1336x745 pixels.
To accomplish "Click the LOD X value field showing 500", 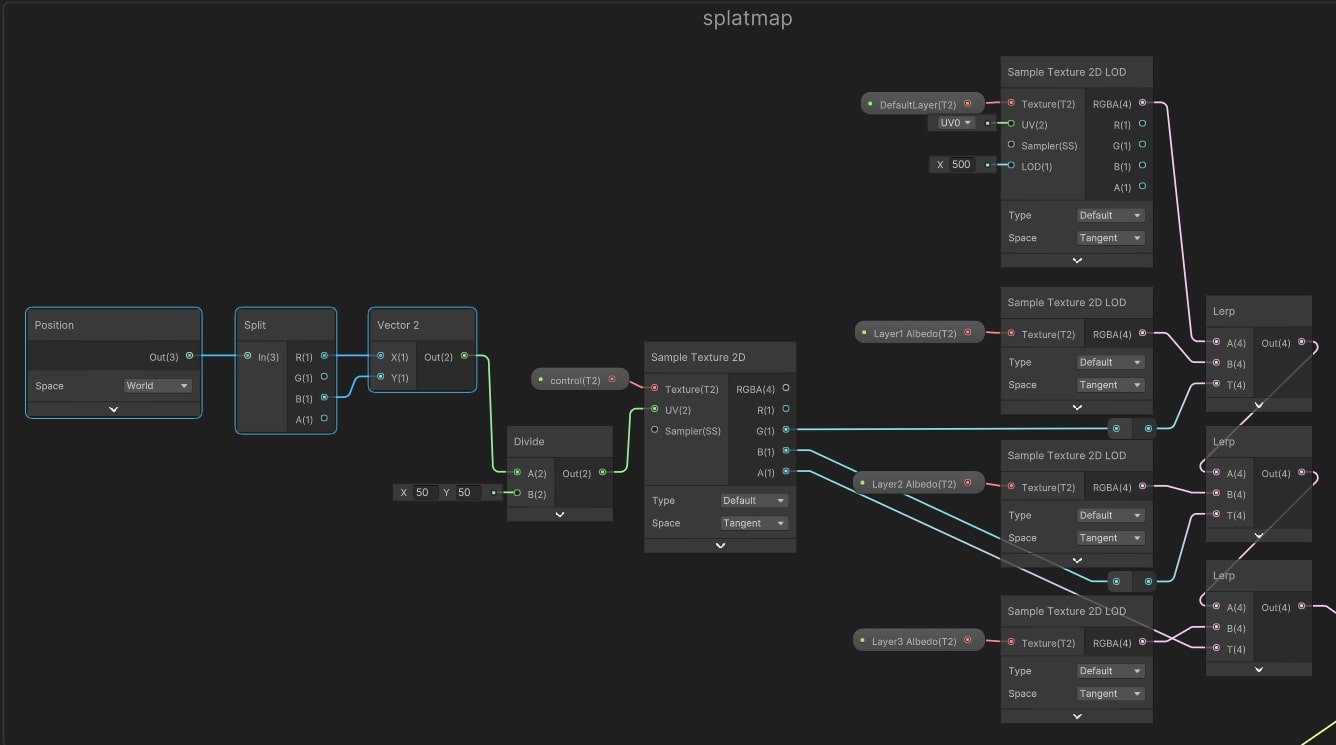I will (961, 165).
